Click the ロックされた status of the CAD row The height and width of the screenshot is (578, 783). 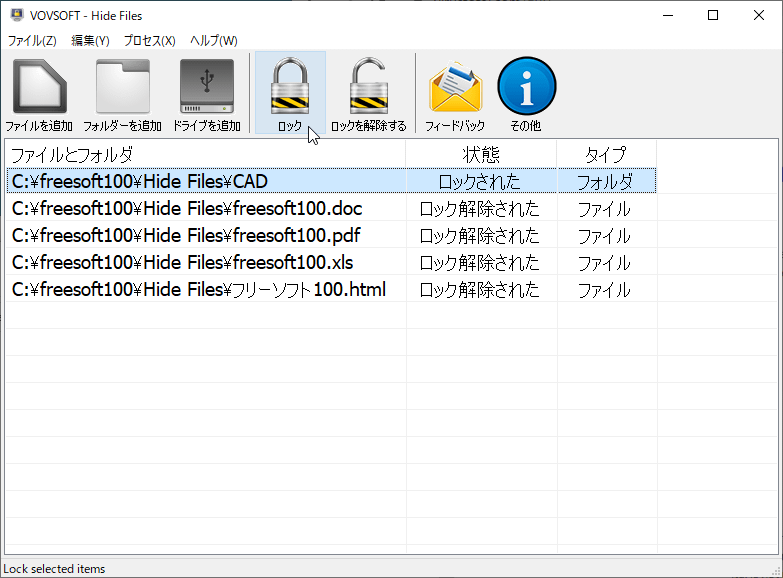[x=479, y=181]
